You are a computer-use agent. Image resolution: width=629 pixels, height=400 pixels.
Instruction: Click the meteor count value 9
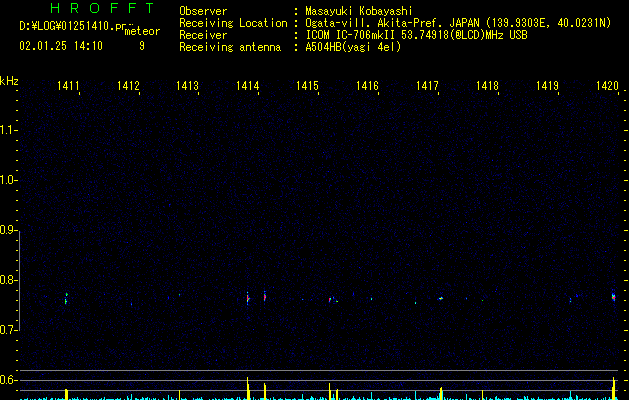142,46
